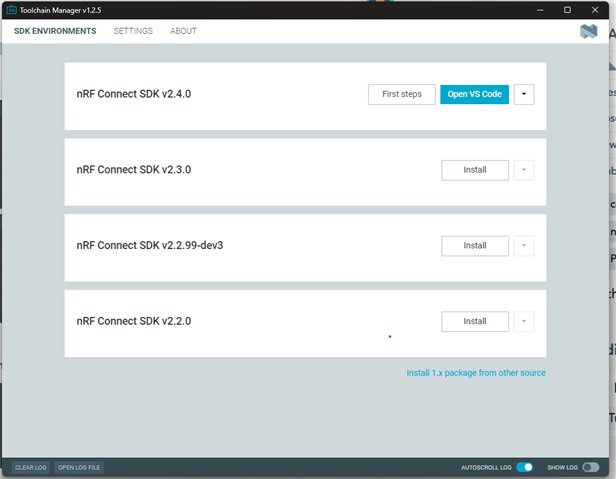Click the Open Log File button
This screenshot has height=479, width=616.
tap(79, 467)
